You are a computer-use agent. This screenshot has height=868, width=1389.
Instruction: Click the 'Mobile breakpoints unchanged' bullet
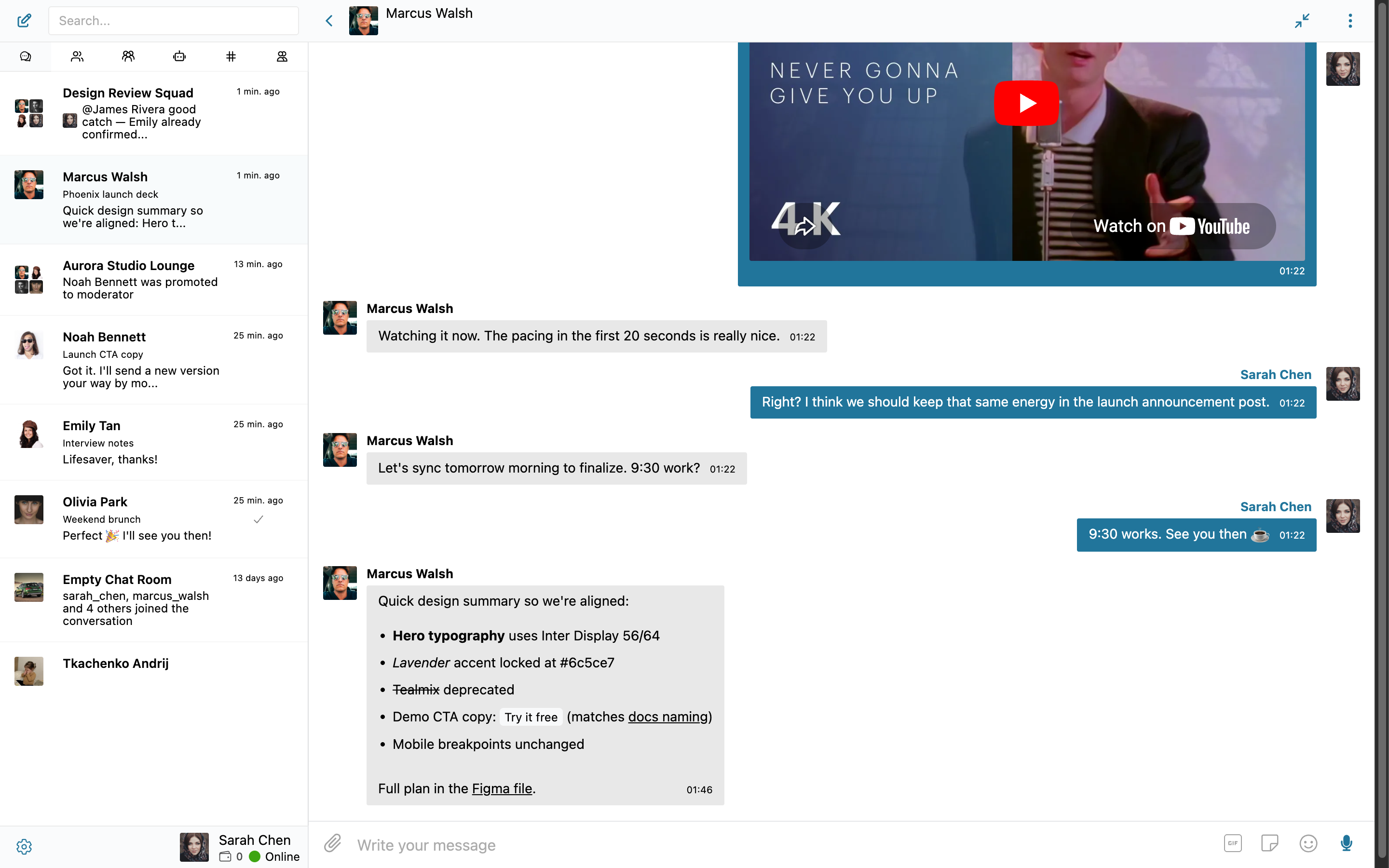coord(488,744)
